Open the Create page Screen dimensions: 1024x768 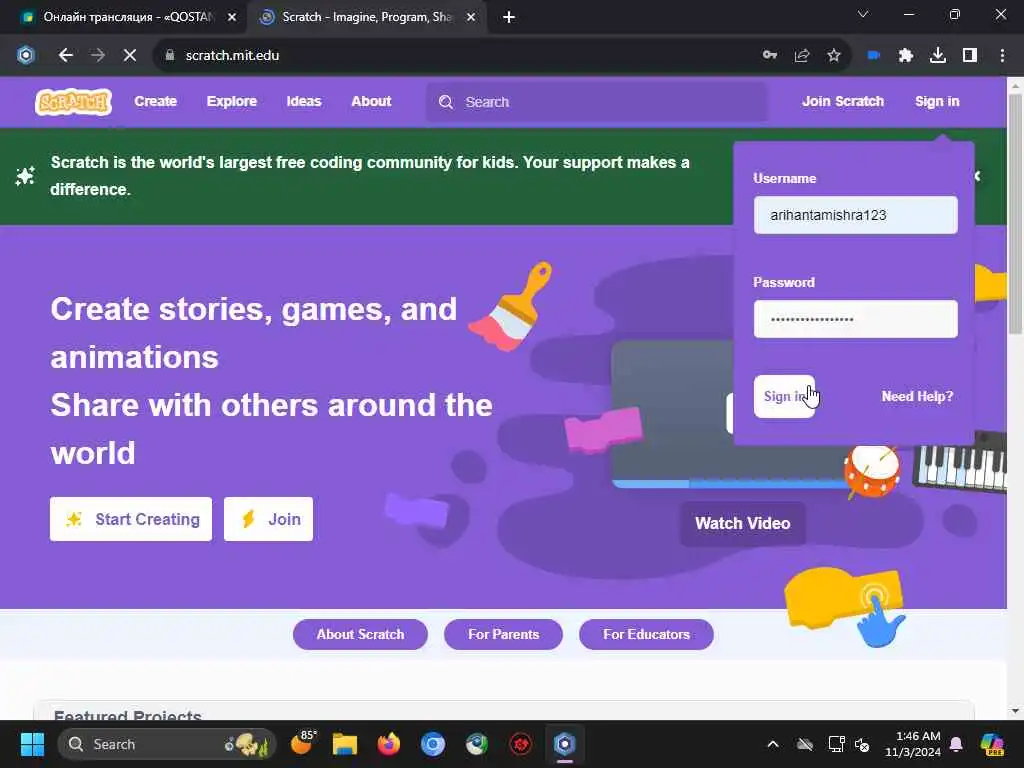[x=155, y=101]
